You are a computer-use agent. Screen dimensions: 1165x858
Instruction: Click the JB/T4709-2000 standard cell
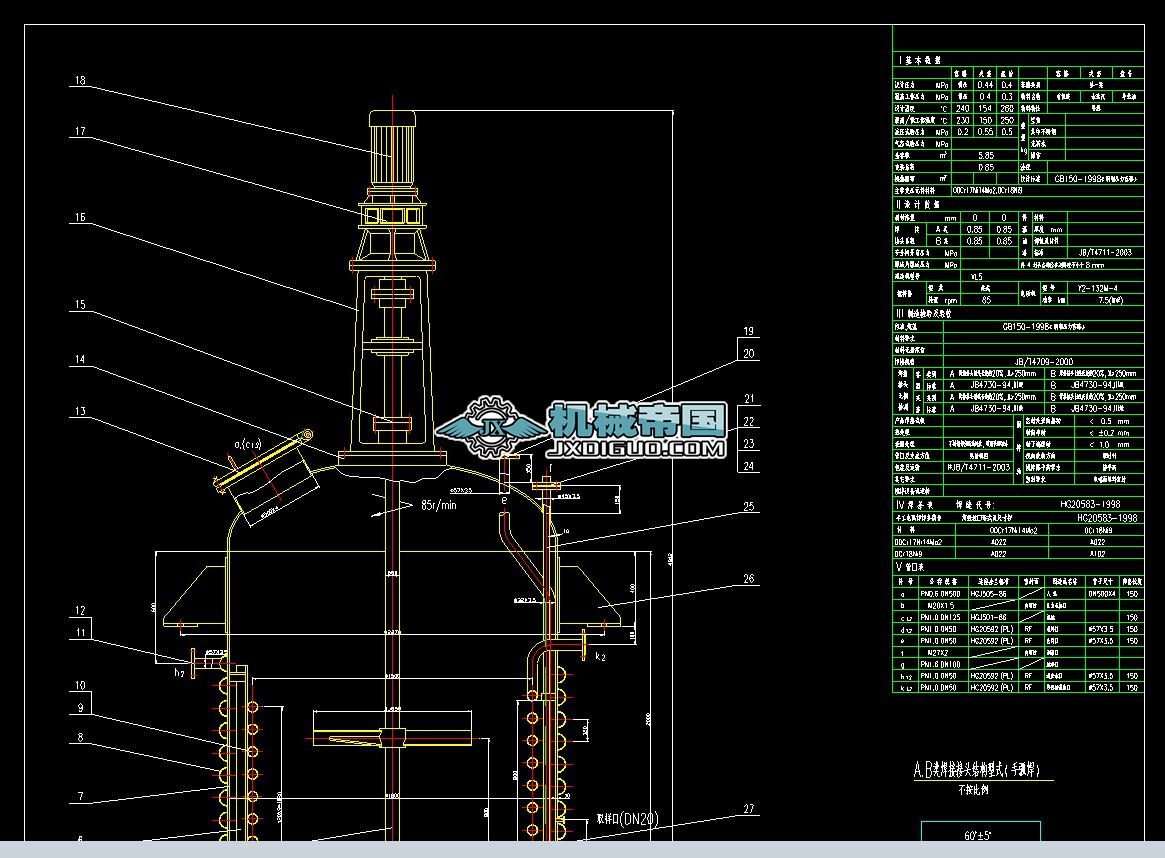[x=1043, y=362]
